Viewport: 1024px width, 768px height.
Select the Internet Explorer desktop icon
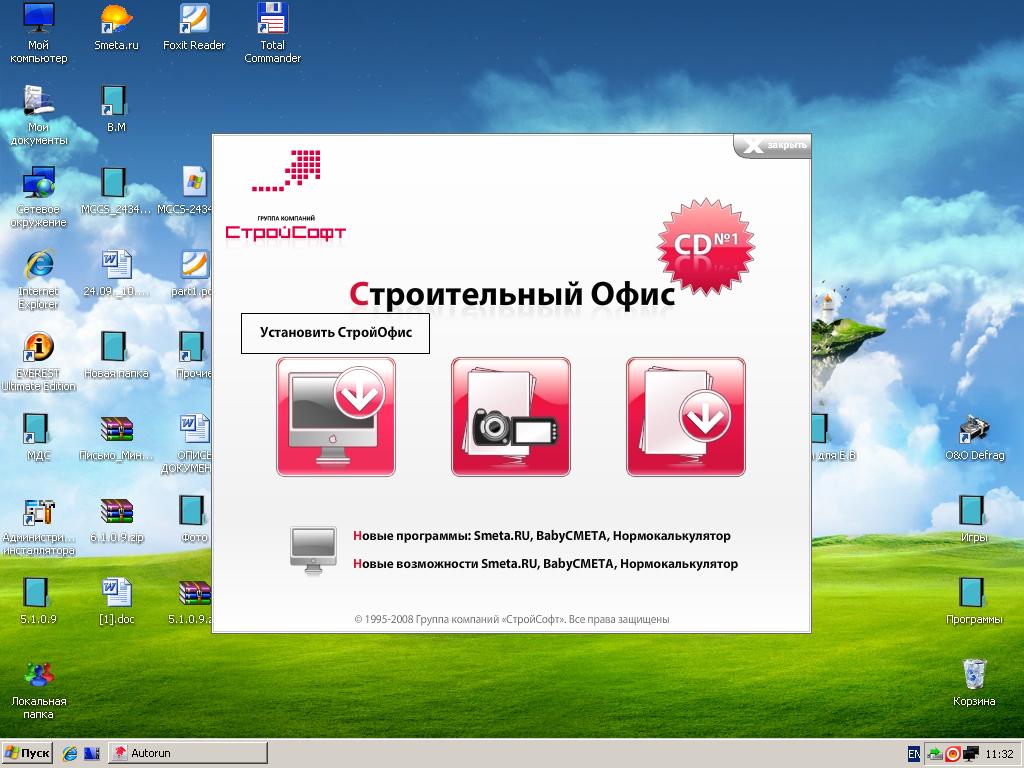39,280
